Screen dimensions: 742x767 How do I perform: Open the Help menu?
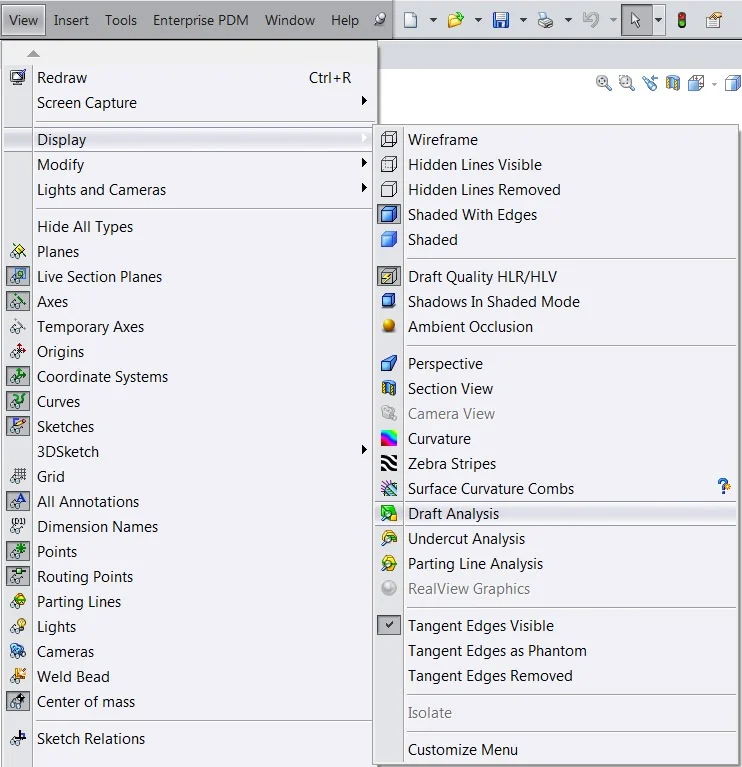pos(345,20)
